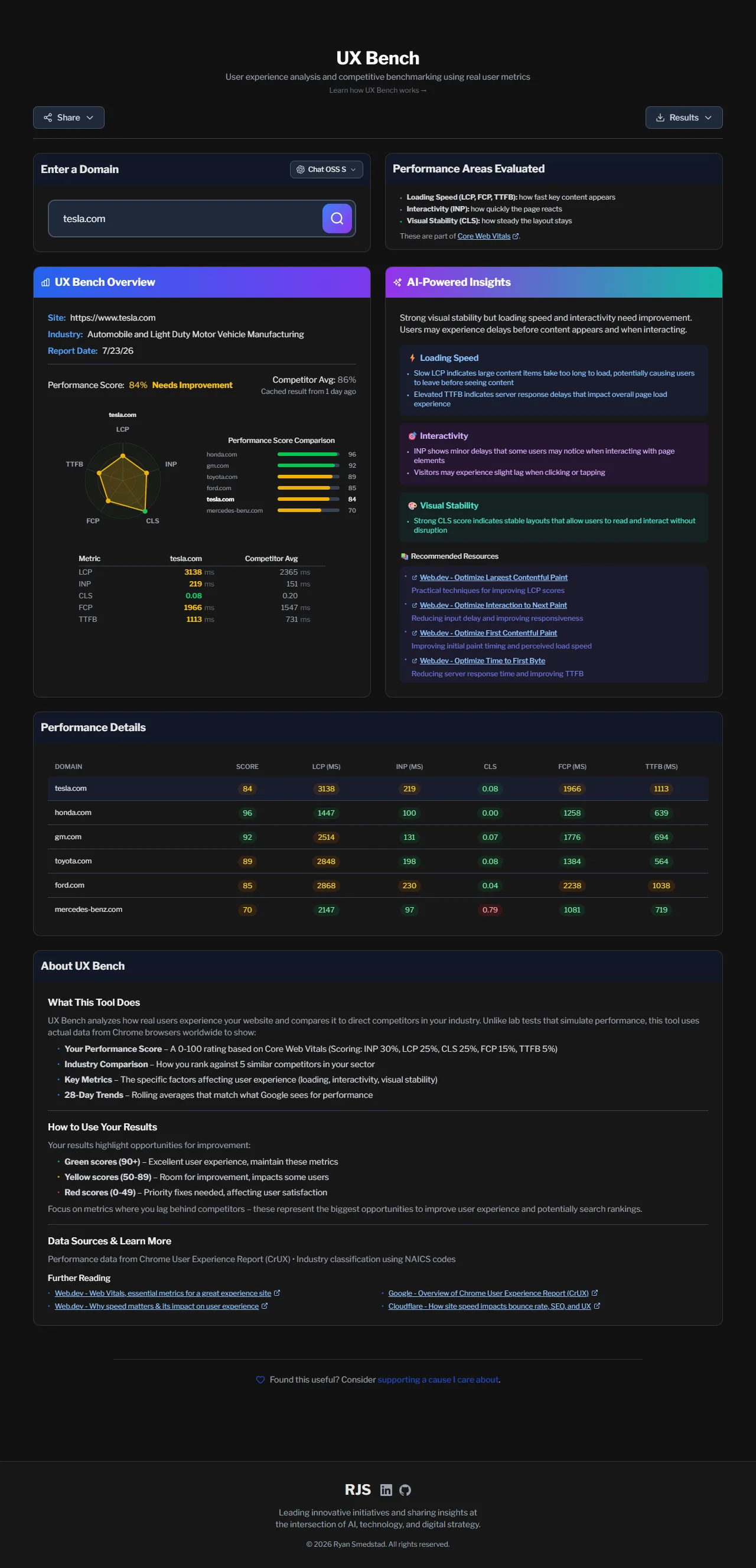This screenshot has width=756, height=1568.
Task: Click the SCORE column header
Action: [x=247, y=767]
